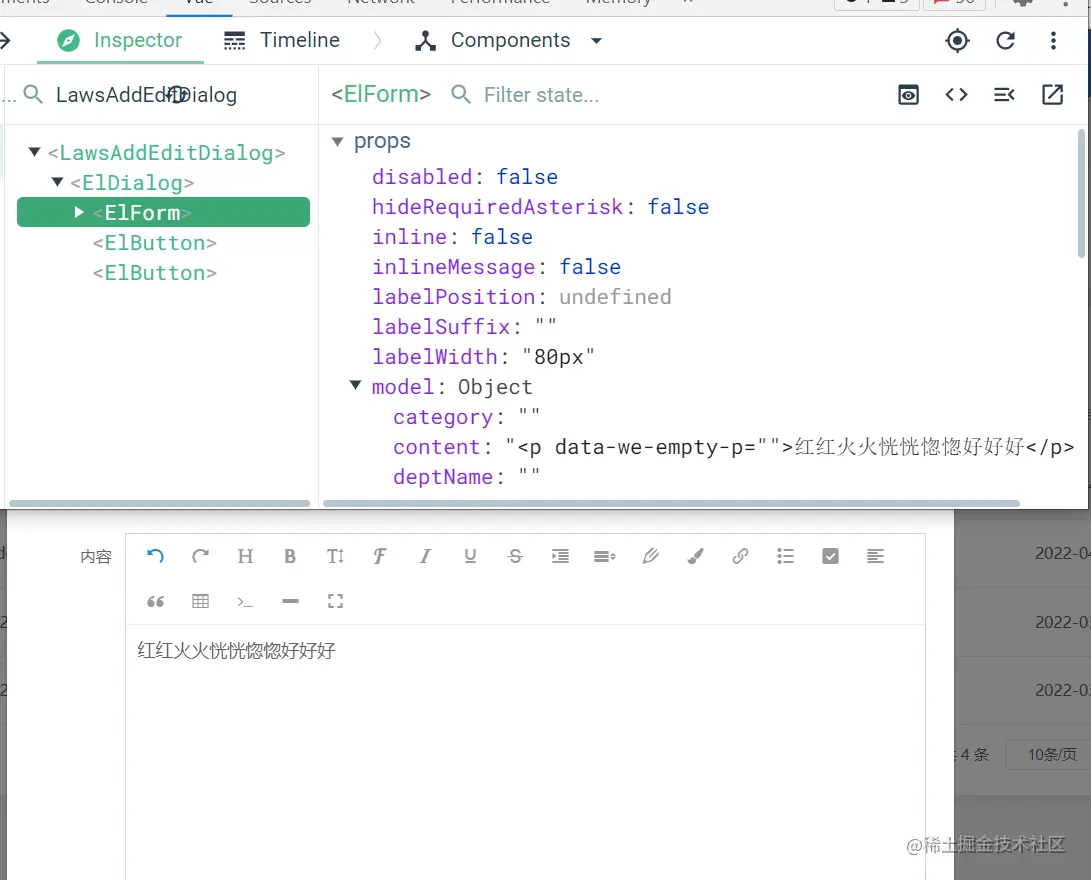
Task: Click the state panel vertical scrollbar
Action: point(1081,193)
